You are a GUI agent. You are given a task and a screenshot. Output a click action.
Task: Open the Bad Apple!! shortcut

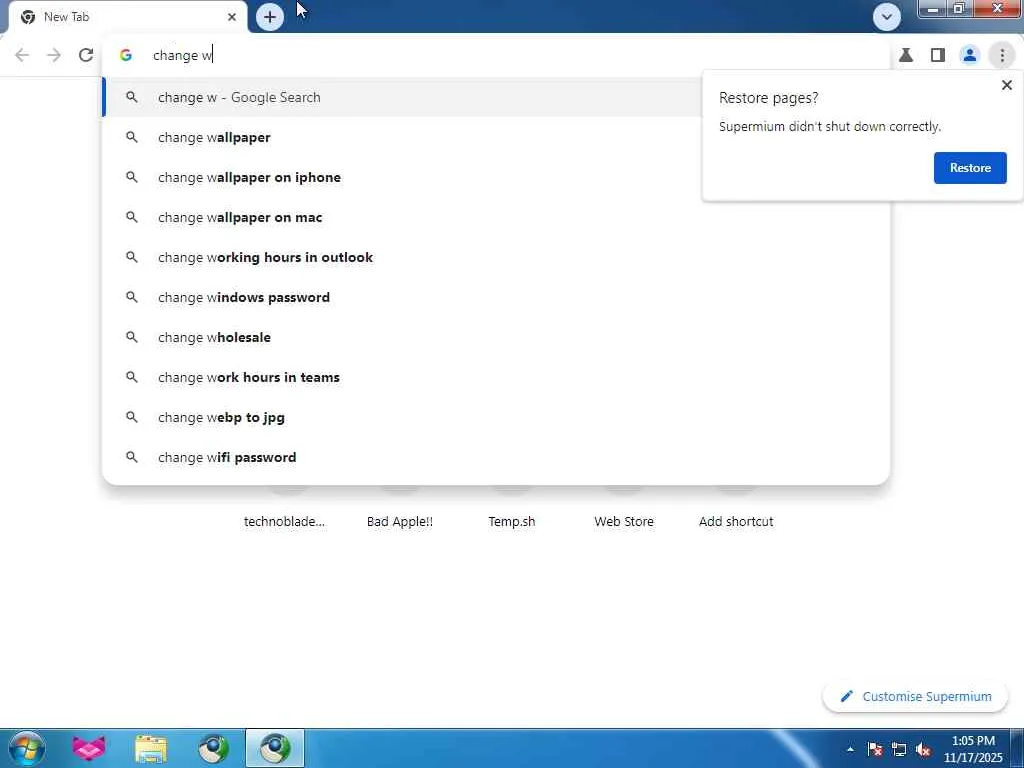400,521
